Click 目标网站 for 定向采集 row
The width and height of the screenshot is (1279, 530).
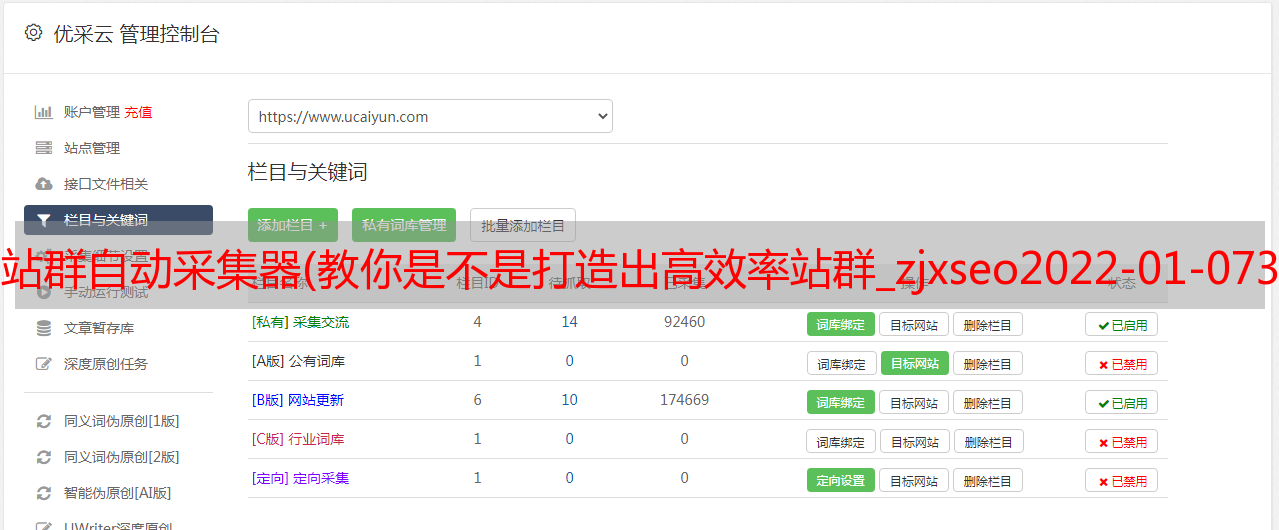click(914, 480)
